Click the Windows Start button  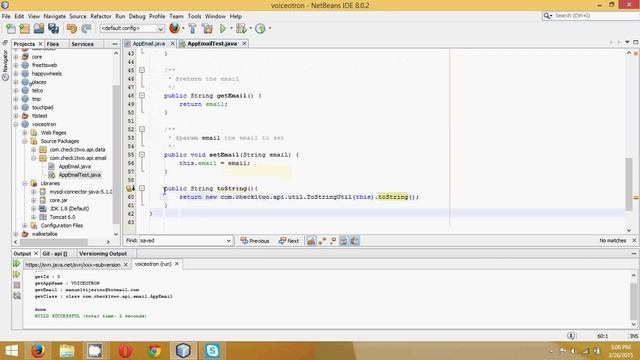(11, 351)
